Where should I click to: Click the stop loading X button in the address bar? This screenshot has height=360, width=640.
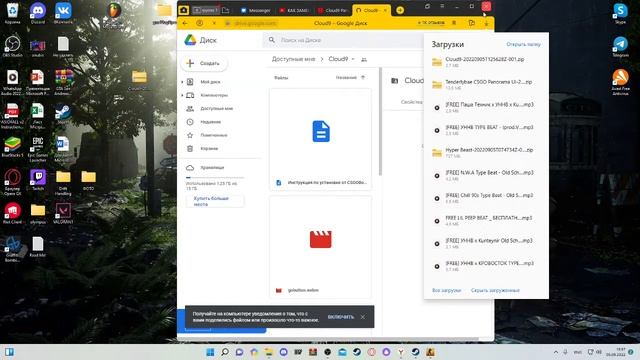214,23
